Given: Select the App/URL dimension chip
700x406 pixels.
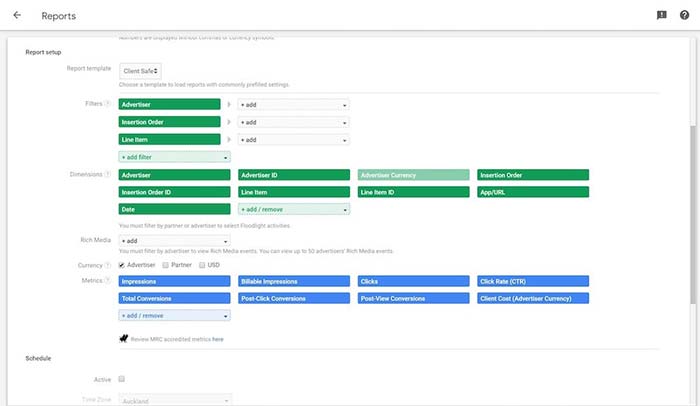Looking at the screenshot, I should 533,192.
